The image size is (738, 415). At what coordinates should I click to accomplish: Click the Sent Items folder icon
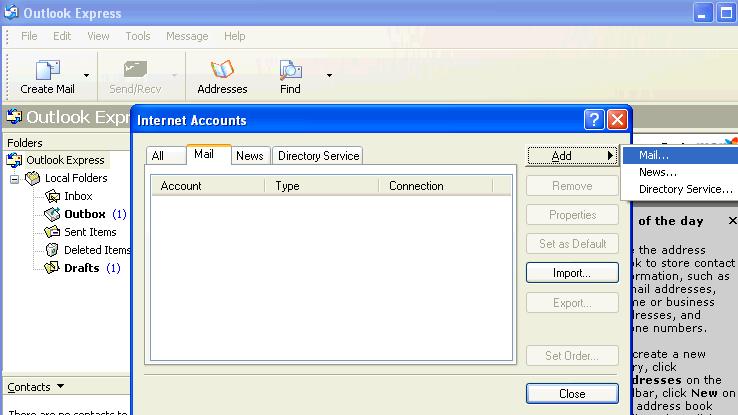tap(52, 232)
